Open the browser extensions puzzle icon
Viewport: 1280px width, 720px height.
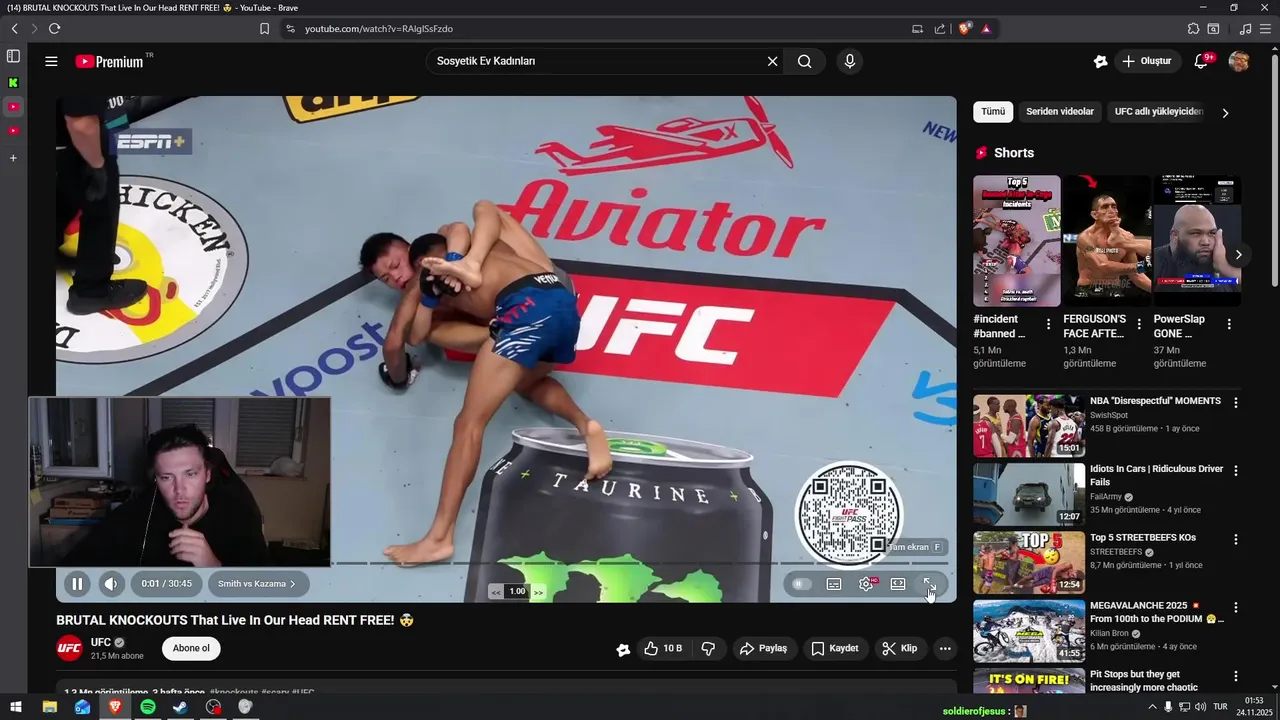click(1193, 29)
